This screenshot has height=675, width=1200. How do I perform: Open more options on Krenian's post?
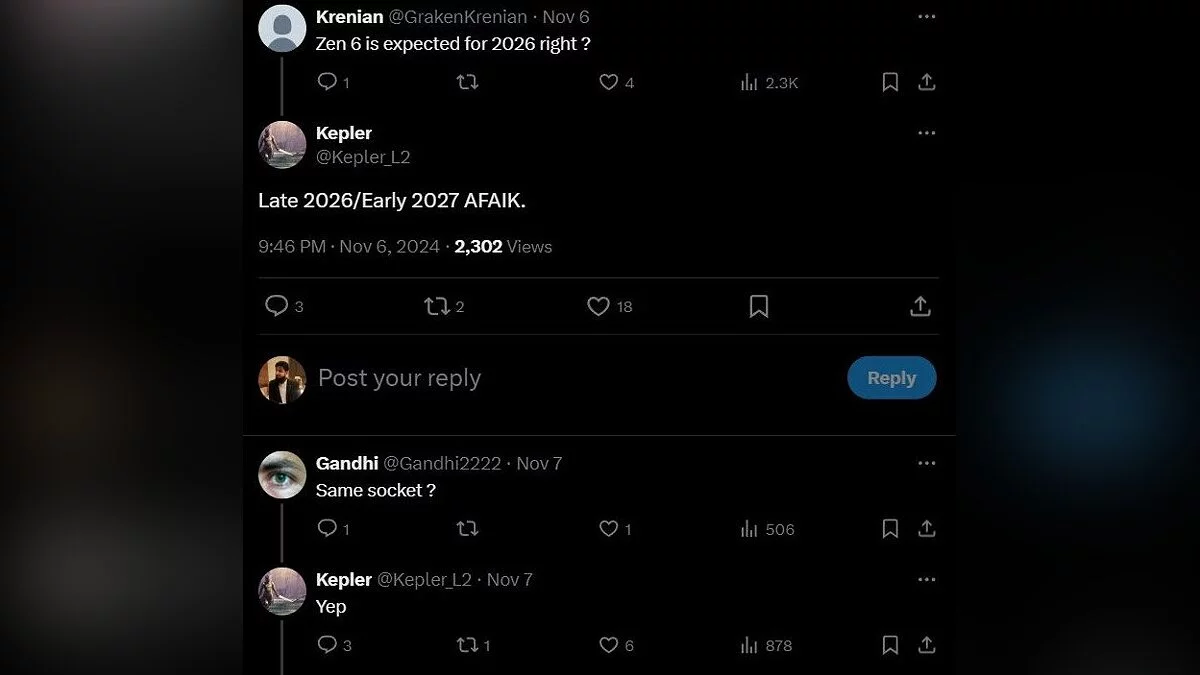[x=927, y=17]
